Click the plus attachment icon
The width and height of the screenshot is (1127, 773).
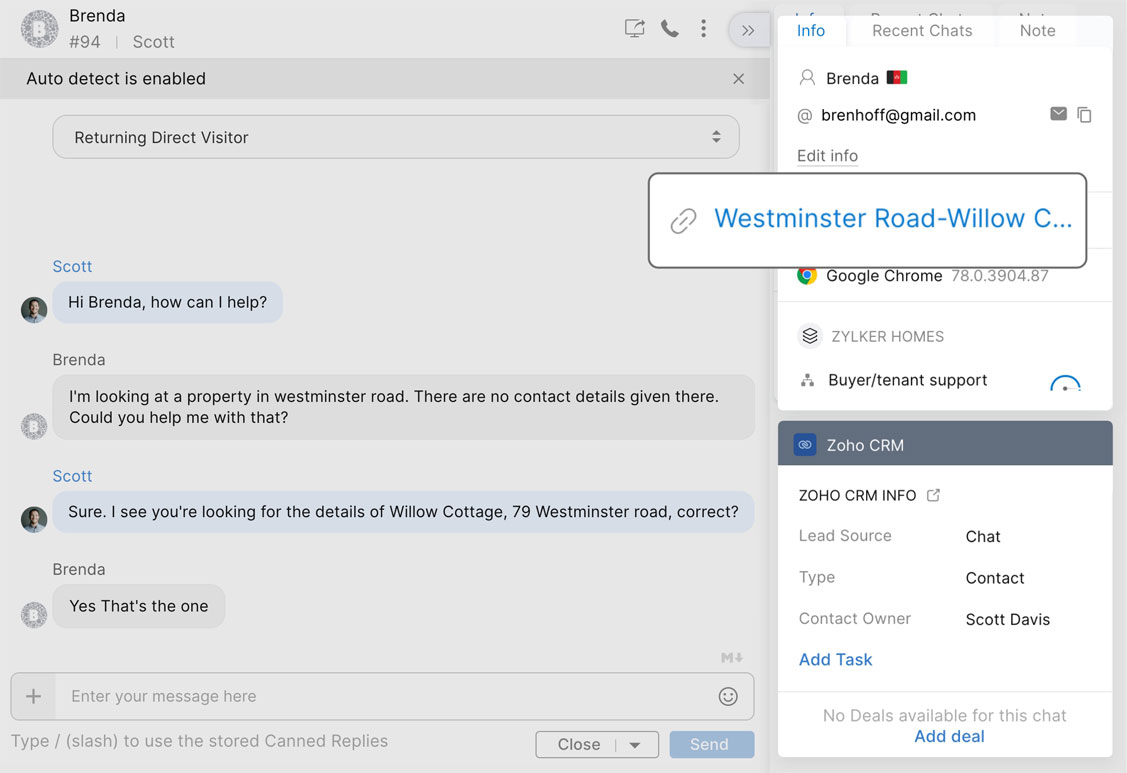(x=33, y=696)
